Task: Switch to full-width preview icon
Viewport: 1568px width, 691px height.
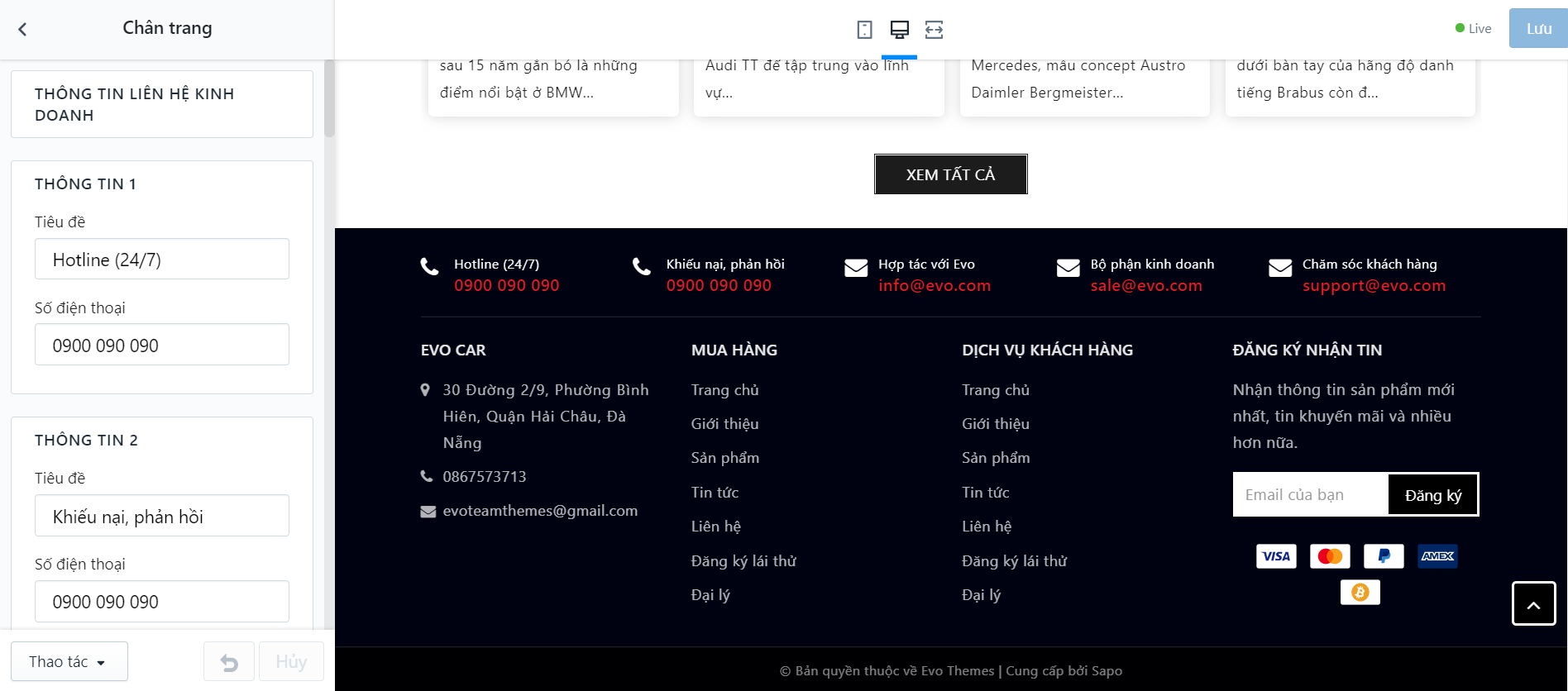Action: [934, 30]
